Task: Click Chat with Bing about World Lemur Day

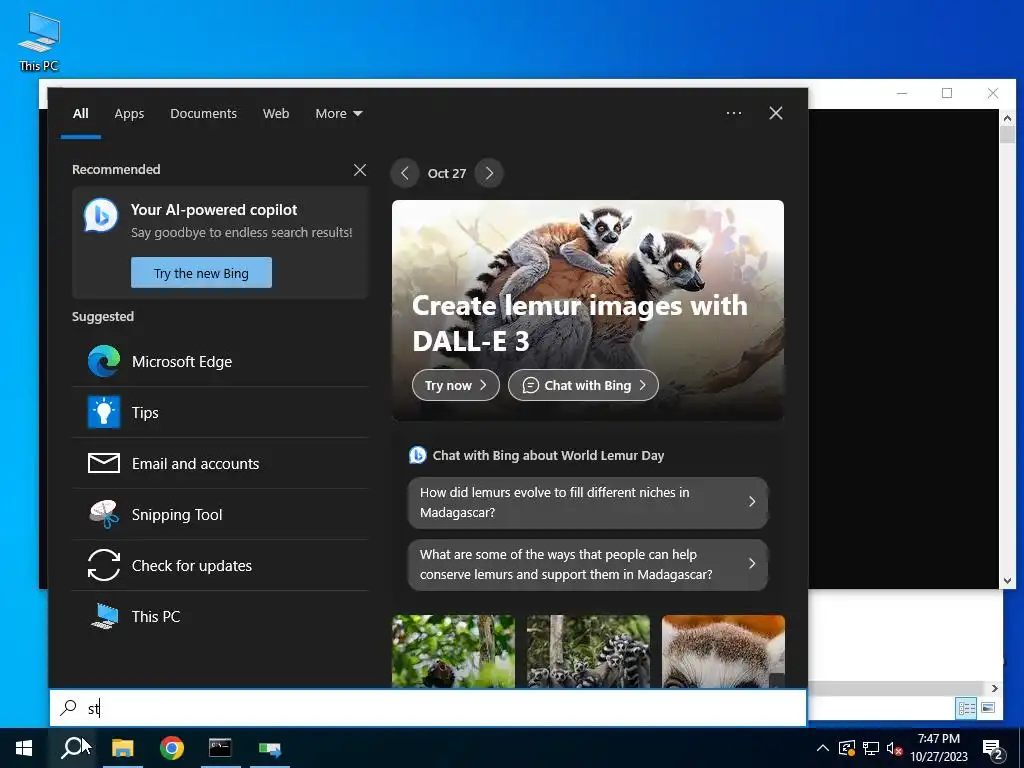Action: coord(548,455)
